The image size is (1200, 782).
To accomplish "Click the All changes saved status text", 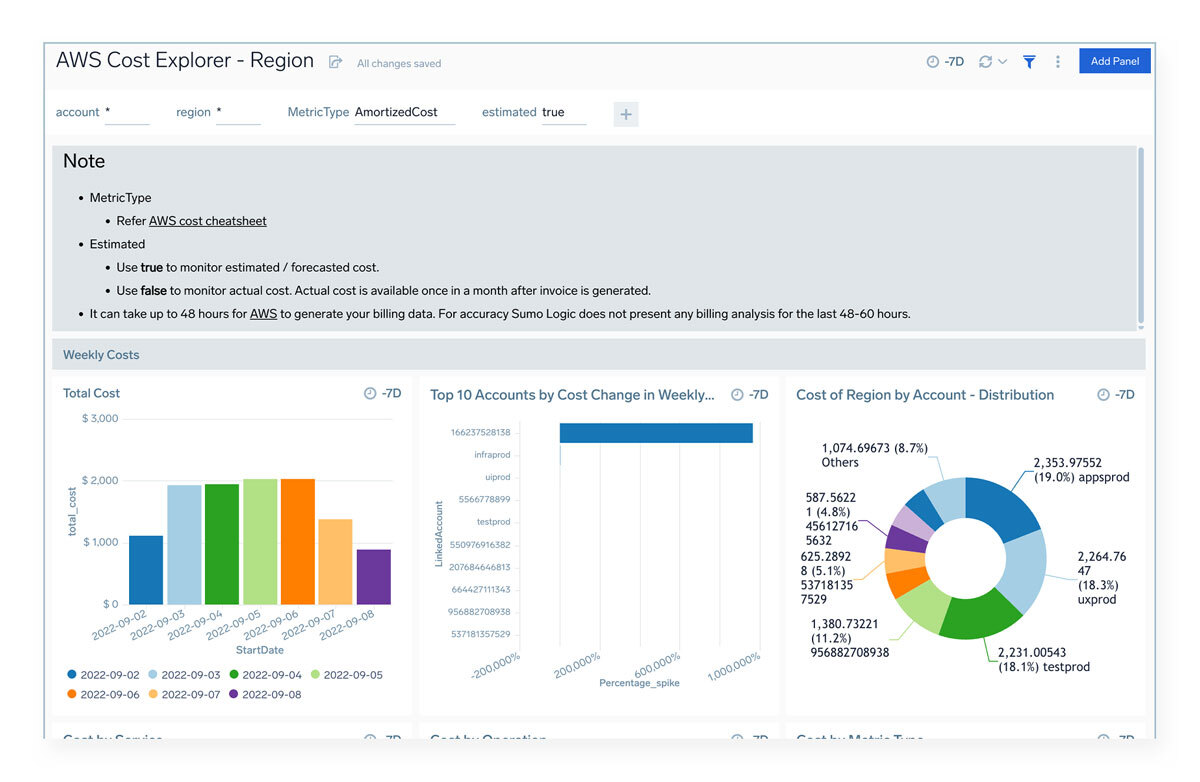I will [x=399, y=64].
